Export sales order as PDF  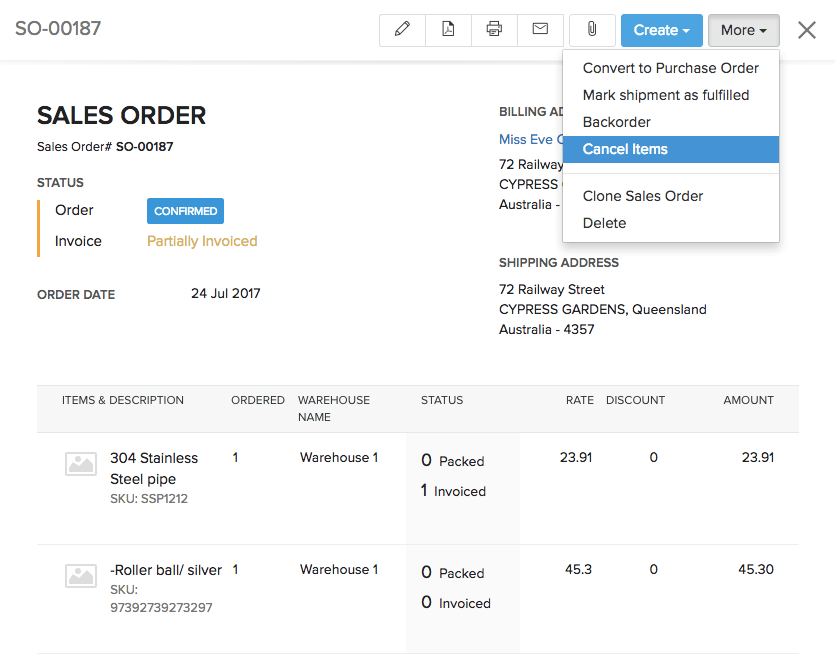click(448, 30)
